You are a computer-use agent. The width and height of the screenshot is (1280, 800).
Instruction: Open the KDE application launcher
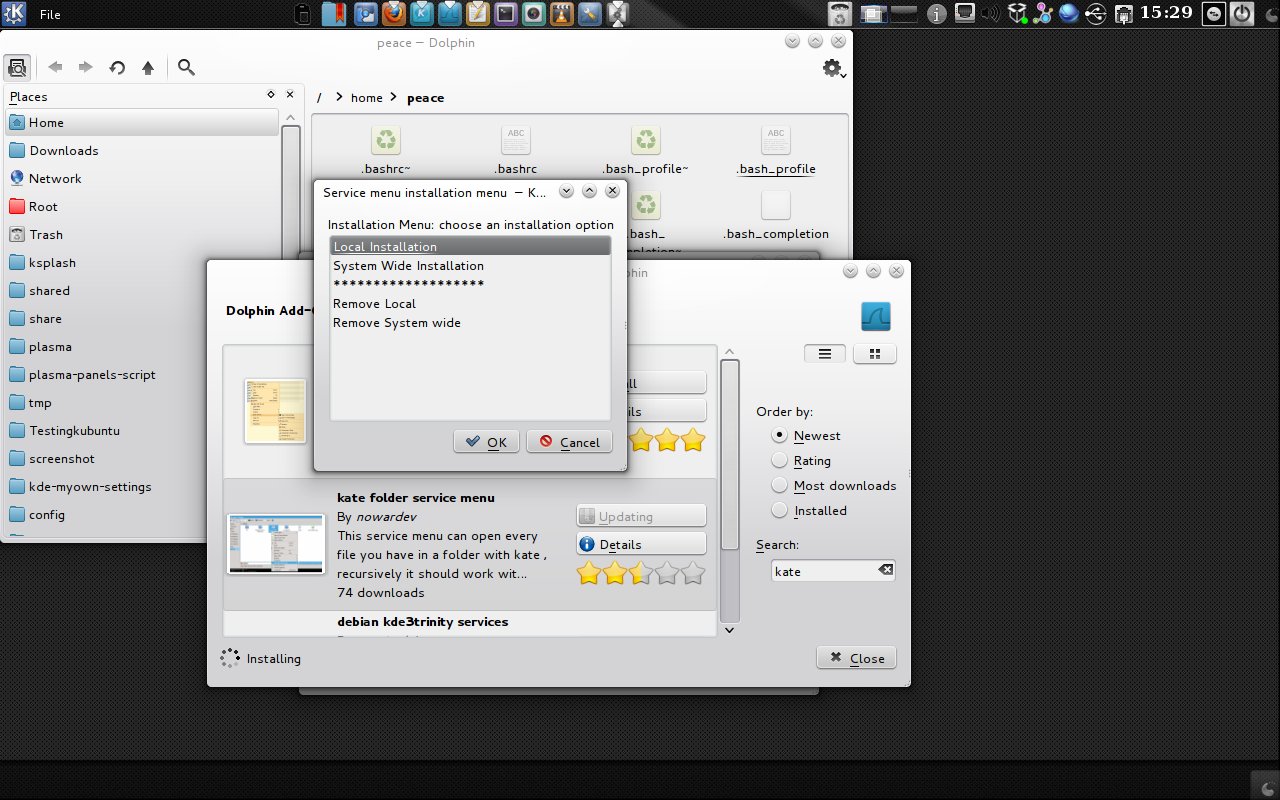click(x=14, y=14)
